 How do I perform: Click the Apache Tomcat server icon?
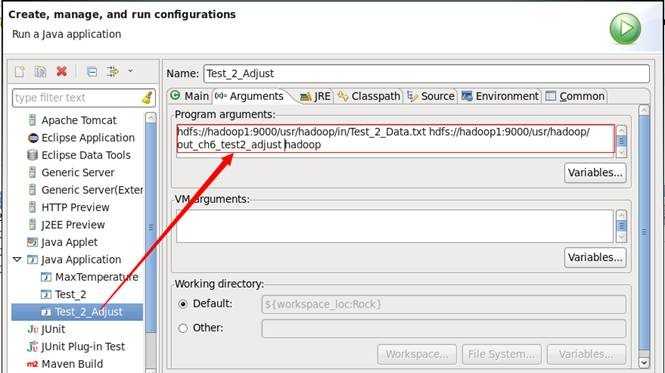[32, 121]
